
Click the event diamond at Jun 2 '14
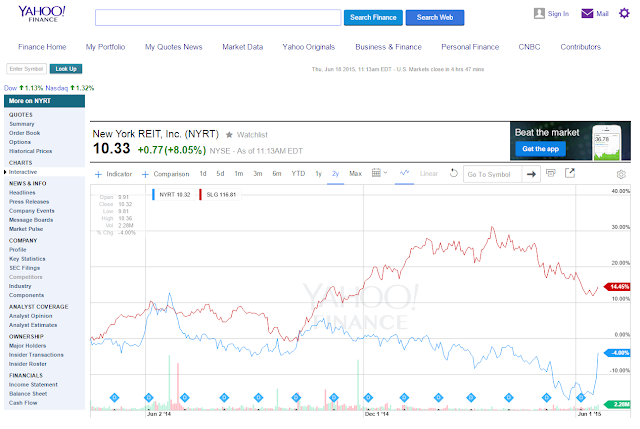(149, 397)
